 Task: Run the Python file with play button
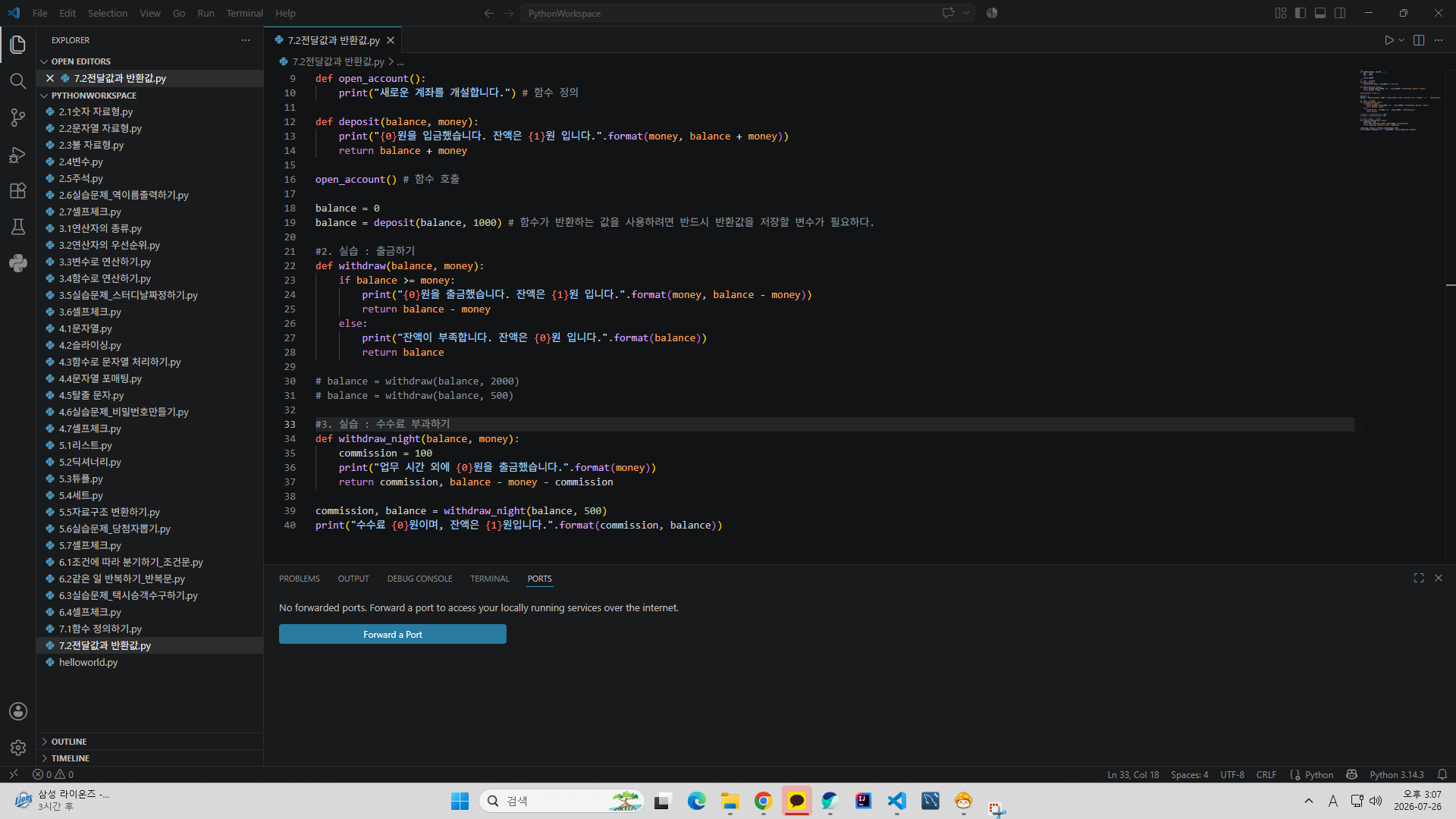pos(1389,40)
